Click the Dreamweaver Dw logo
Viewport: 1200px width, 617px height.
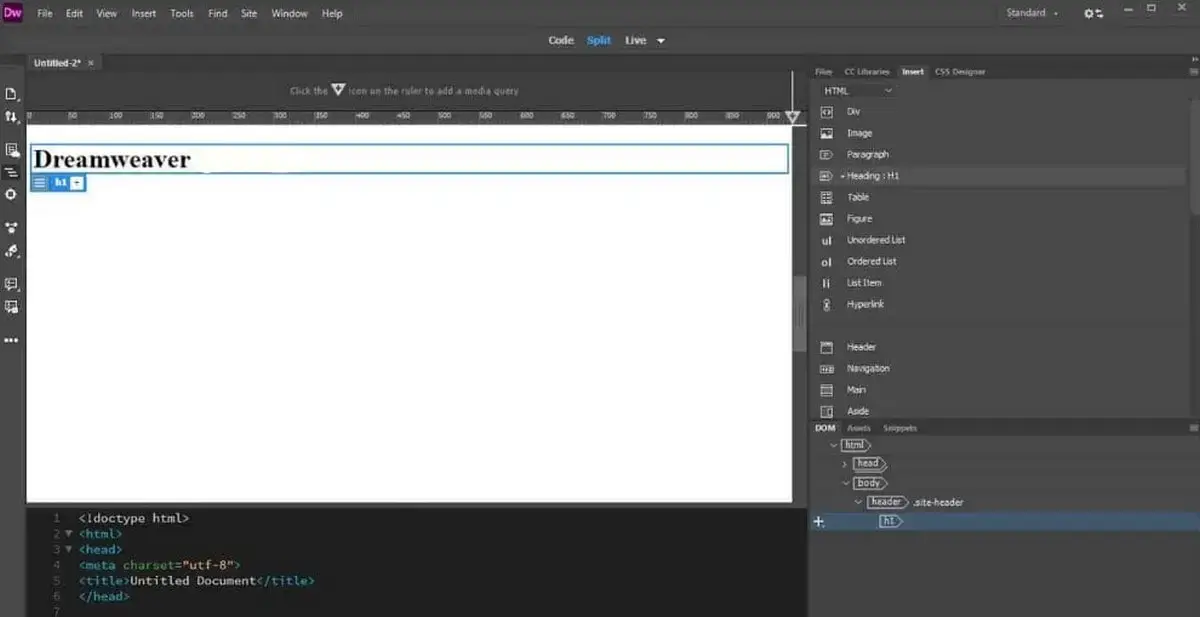pos(13,12)
